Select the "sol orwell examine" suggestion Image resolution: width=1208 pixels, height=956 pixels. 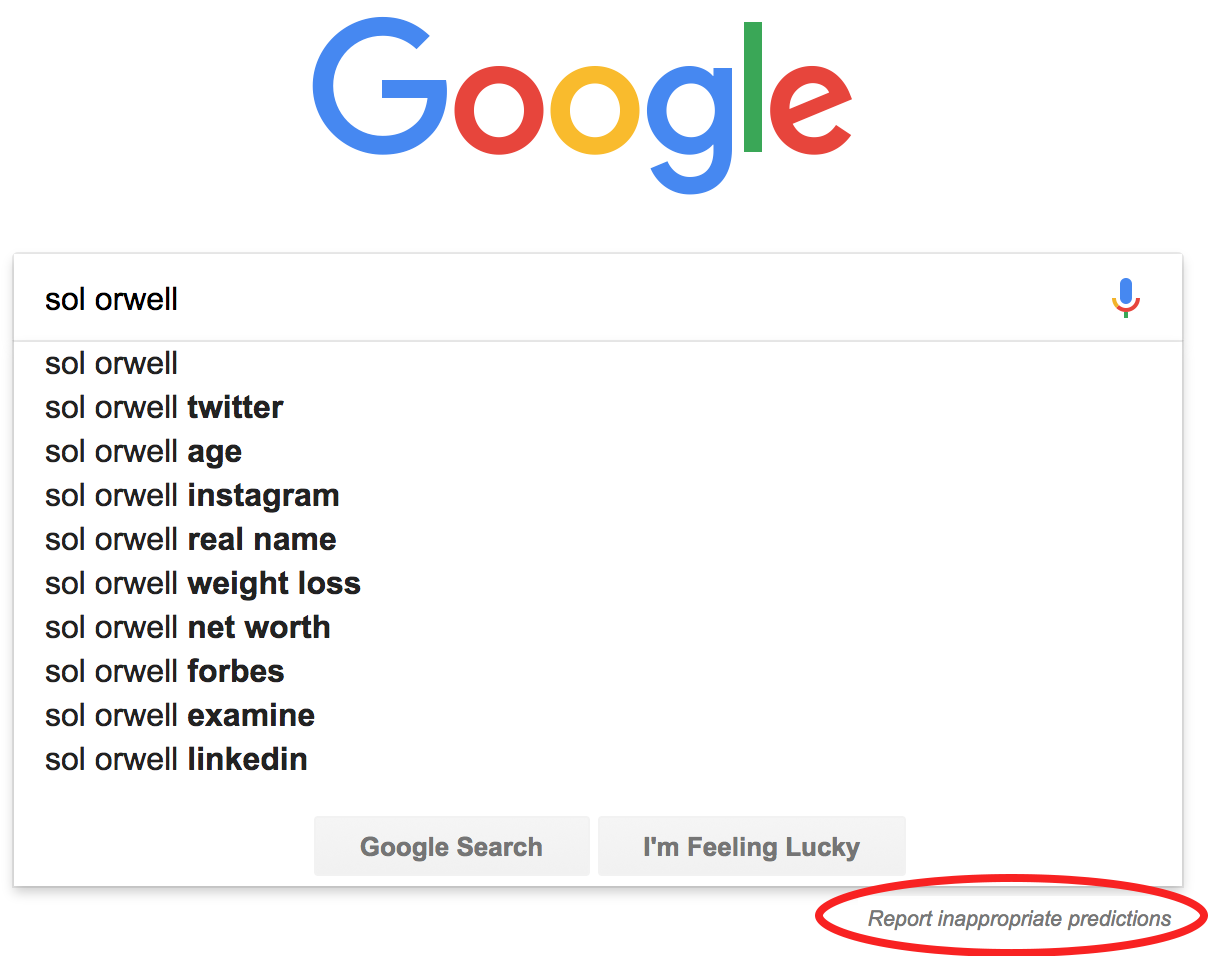pyautogui.click(x=598, y=715)
